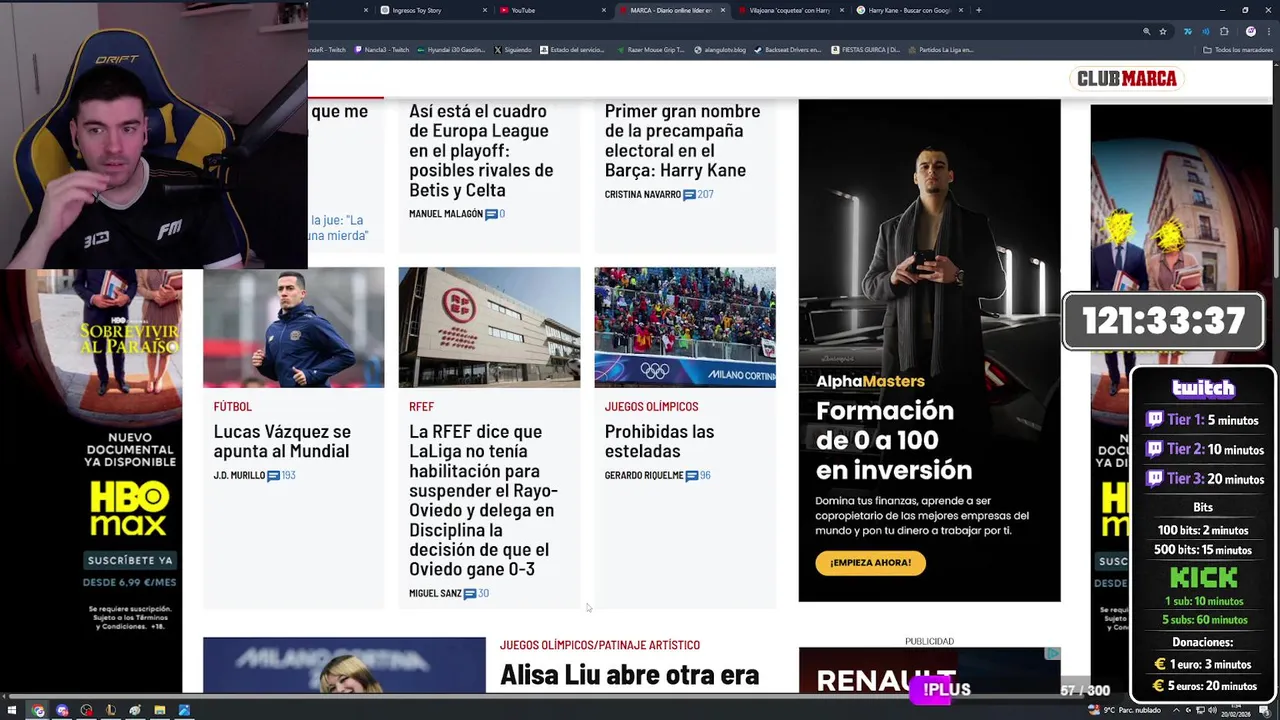This screenshot has width=1280, height=720.
Task: Select the MARCA Diario online tab
Action: (671, 10)
